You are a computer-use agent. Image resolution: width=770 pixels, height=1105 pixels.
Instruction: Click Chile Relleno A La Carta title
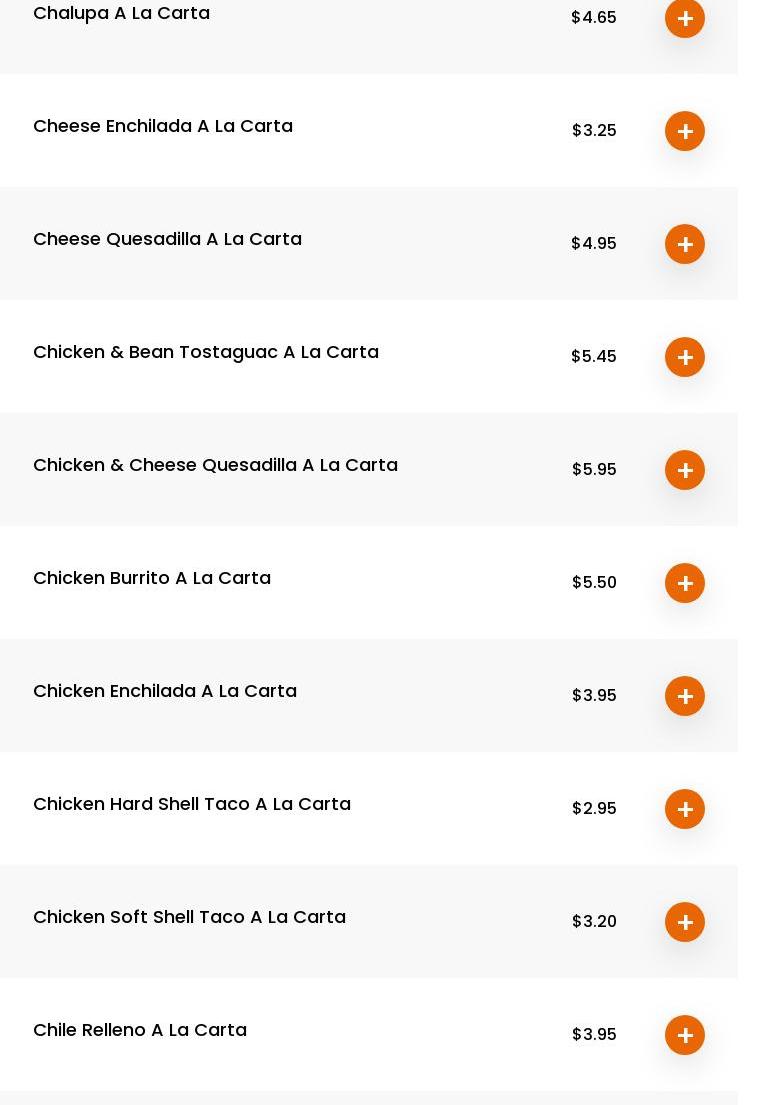click(140, 1030)
